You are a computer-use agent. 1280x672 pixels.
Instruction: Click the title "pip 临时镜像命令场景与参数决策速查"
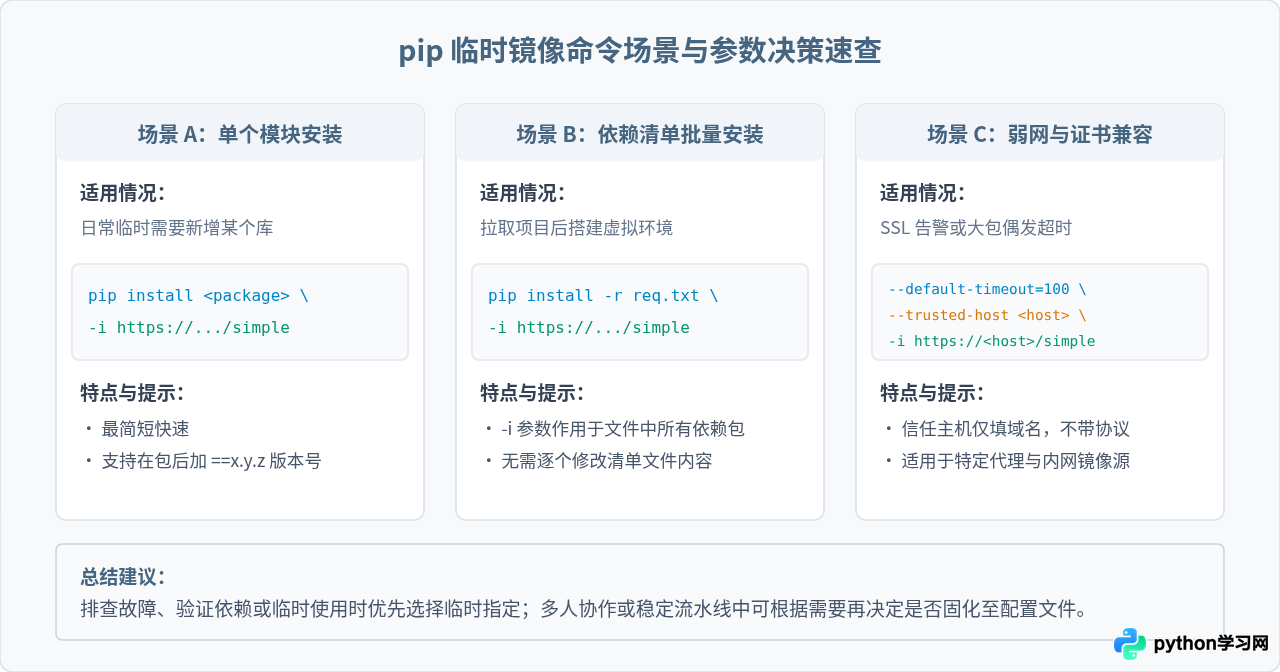pyautogui.click(x=640, y=52)
